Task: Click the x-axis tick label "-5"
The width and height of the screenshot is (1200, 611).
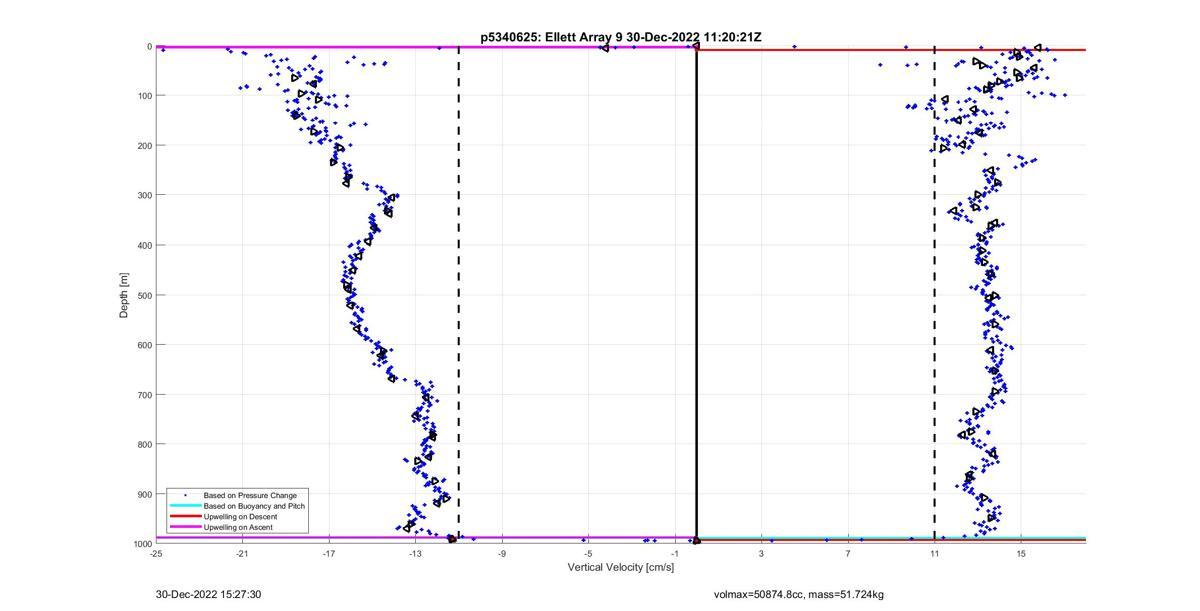Action: (588, 553)
